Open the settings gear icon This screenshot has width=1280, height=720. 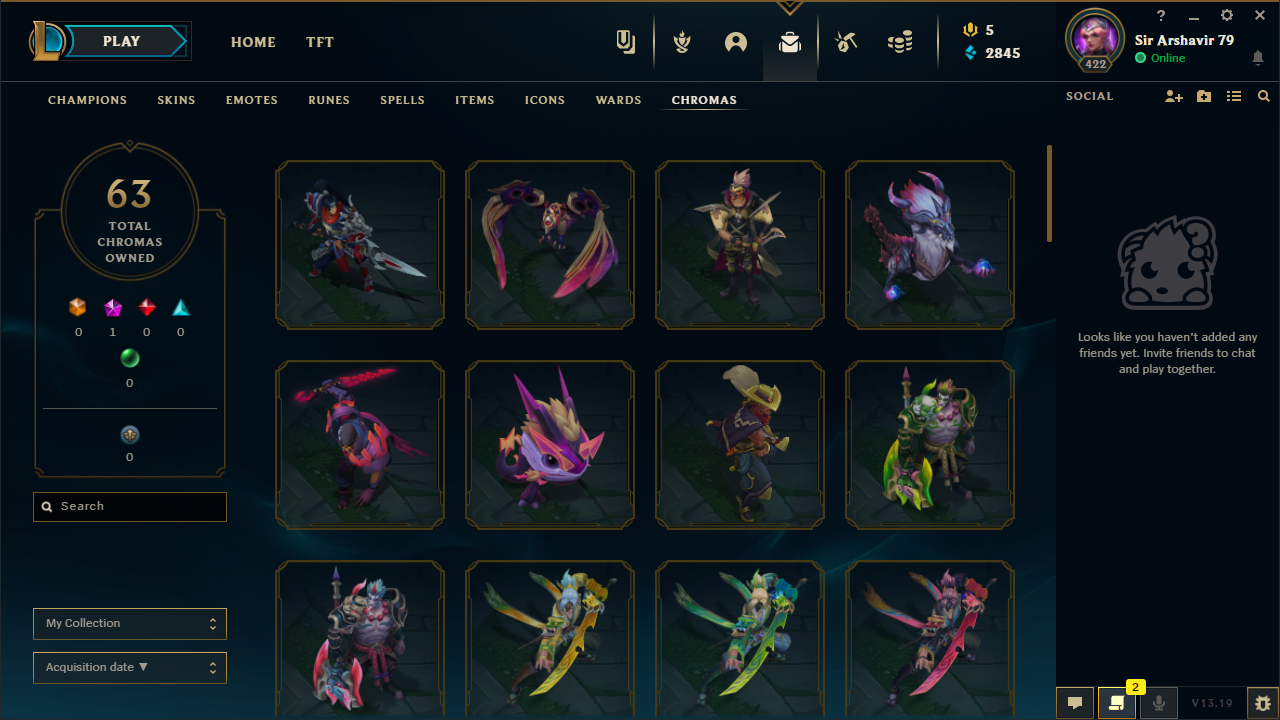(x=1227, y=15)
